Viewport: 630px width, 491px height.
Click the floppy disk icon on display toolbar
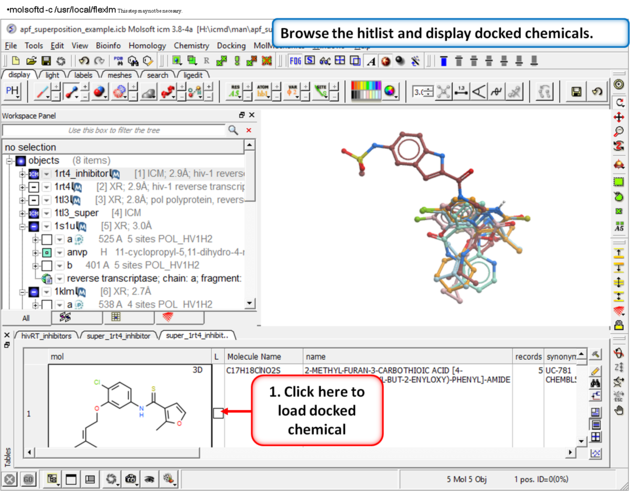(576, 92)
